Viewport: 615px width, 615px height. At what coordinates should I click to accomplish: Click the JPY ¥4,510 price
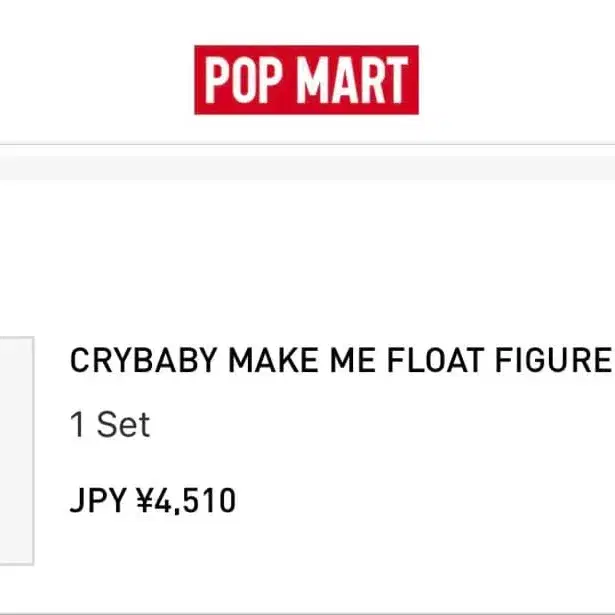(152, 500)
